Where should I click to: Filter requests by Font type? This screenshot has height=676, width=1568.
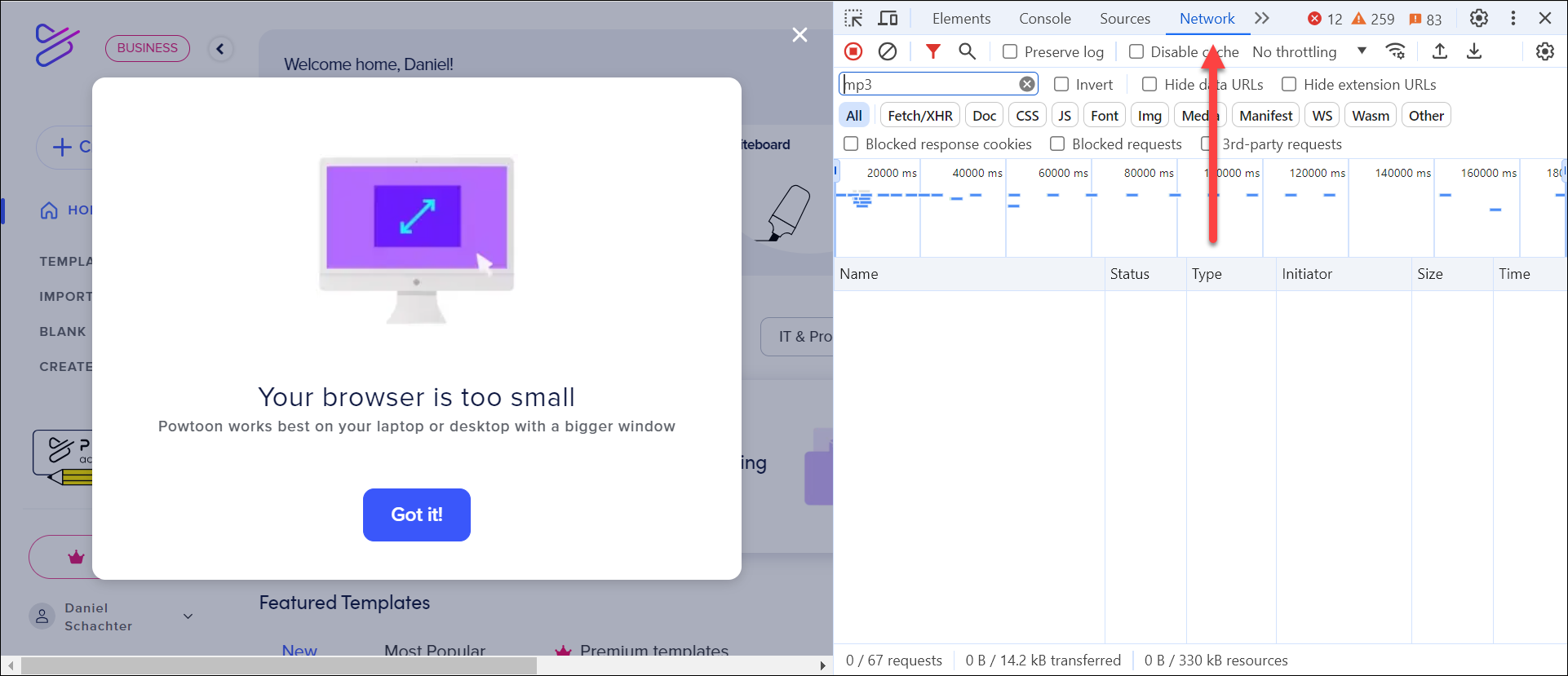pos(1105,116)
